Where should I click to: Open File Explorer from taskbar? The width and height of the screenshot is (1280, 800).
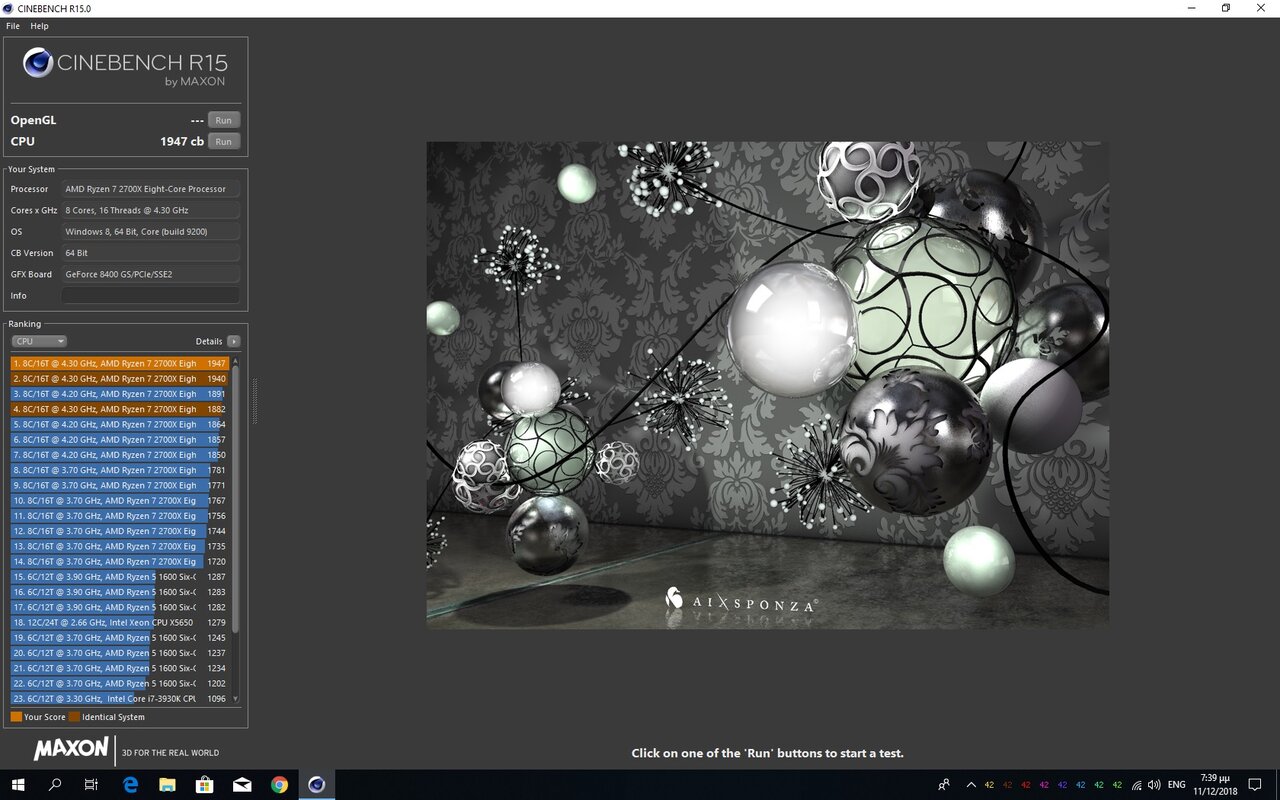(168, 785)
